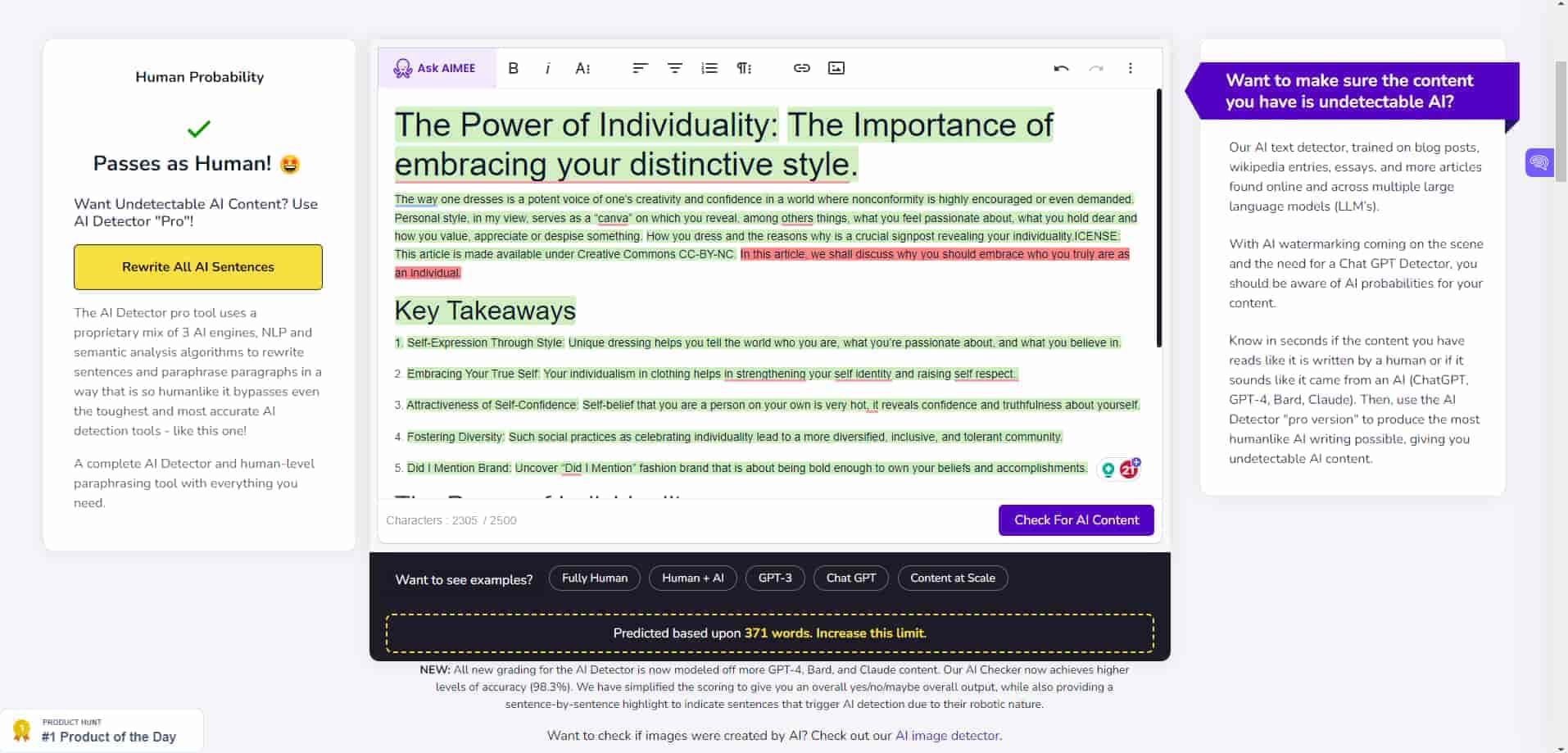Click the Bold formatting icon
Viewport: 1568px width, 753px height.
514,68
